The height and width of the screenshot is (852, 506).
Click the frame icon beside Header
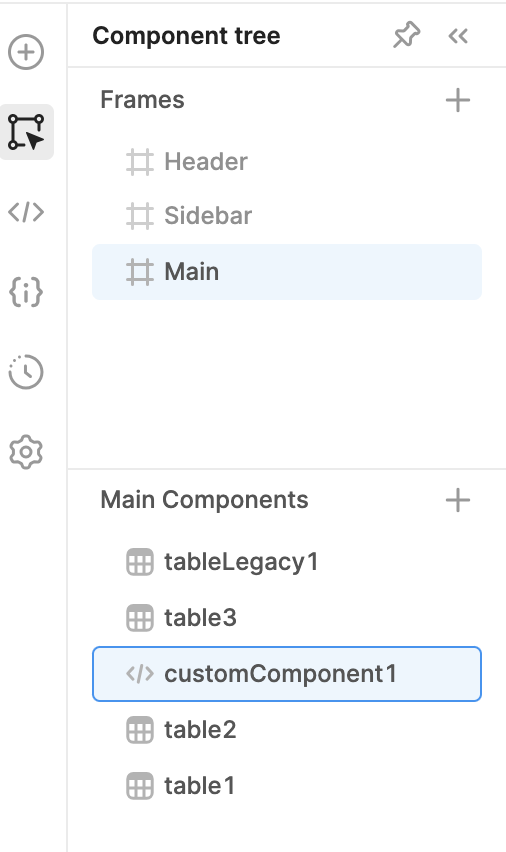click(x=140, y=162)
